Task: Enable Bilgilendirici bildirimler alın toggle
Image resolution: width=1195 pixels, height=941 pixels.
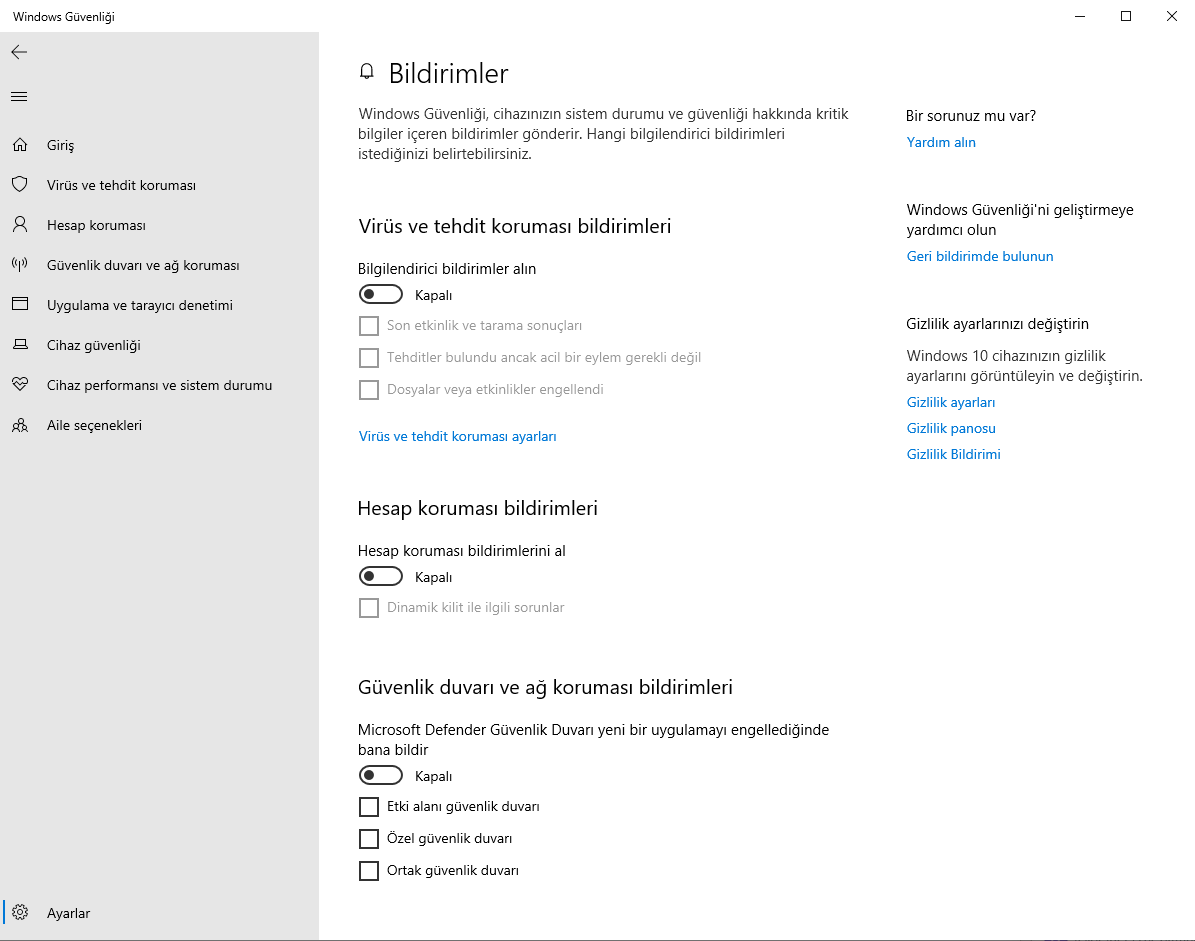Action: pos(380,295)
